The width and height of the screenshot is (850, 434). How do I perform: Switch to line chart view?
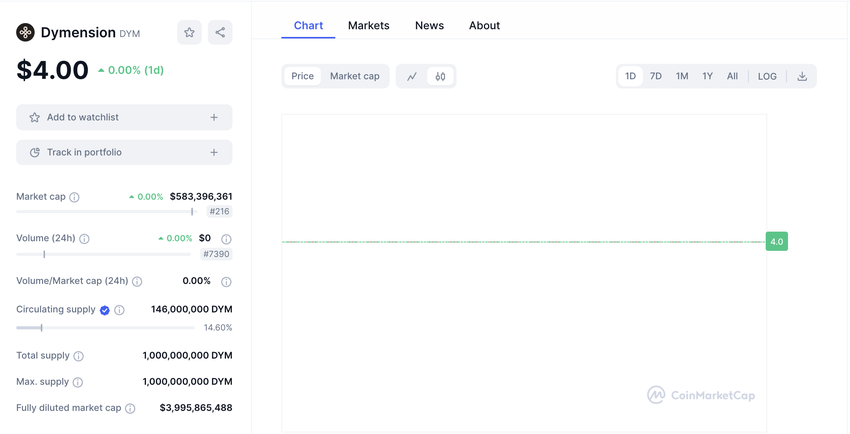(x=412, y=76)
